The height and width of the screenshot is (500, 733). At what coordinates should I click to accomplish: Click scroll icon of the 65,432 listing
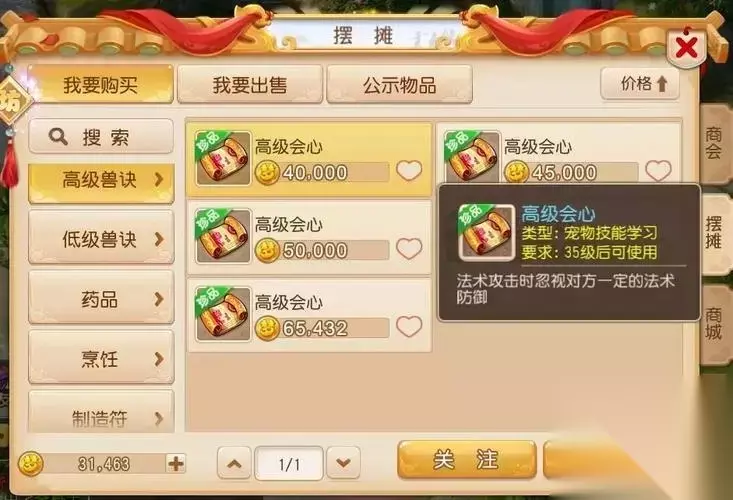click(223, 314)
